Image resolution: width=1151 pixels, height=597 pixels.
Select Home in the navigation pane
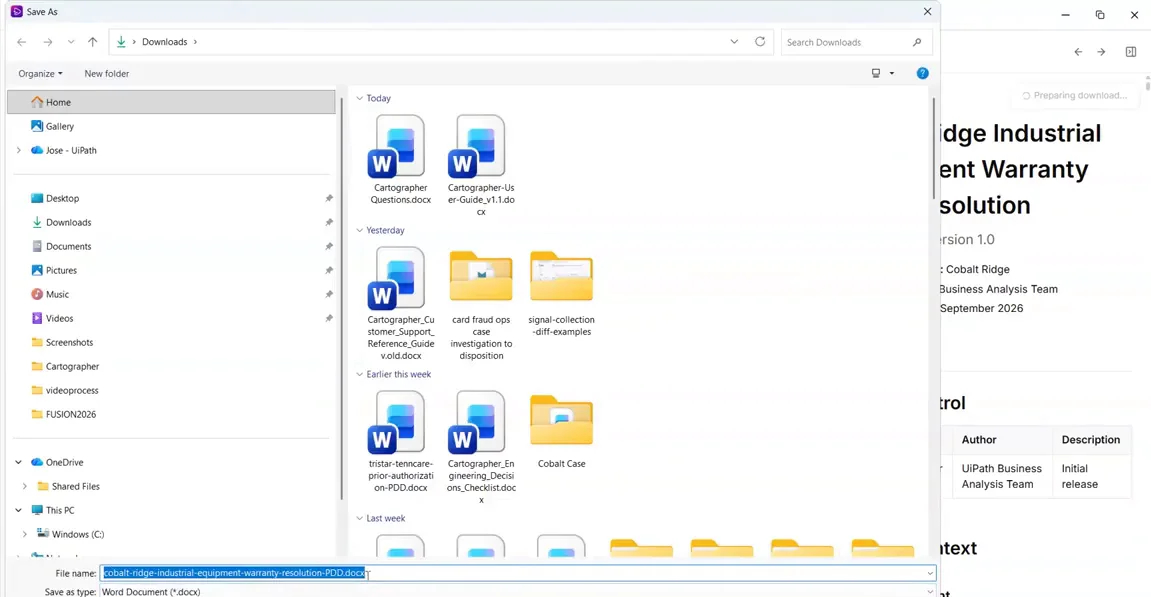point(171,102)
